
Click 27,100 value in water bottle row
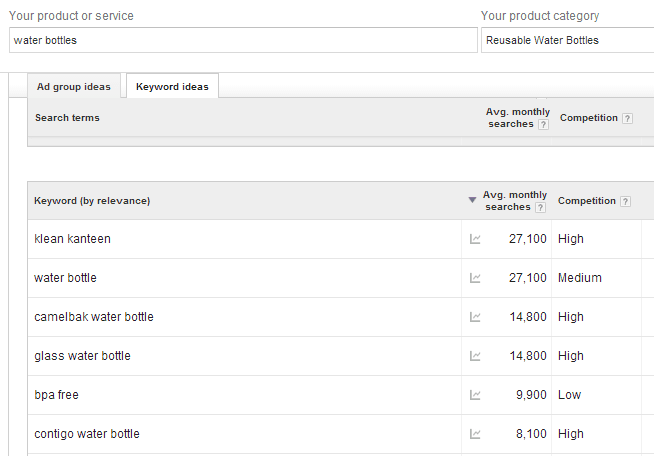pos(528,278)
